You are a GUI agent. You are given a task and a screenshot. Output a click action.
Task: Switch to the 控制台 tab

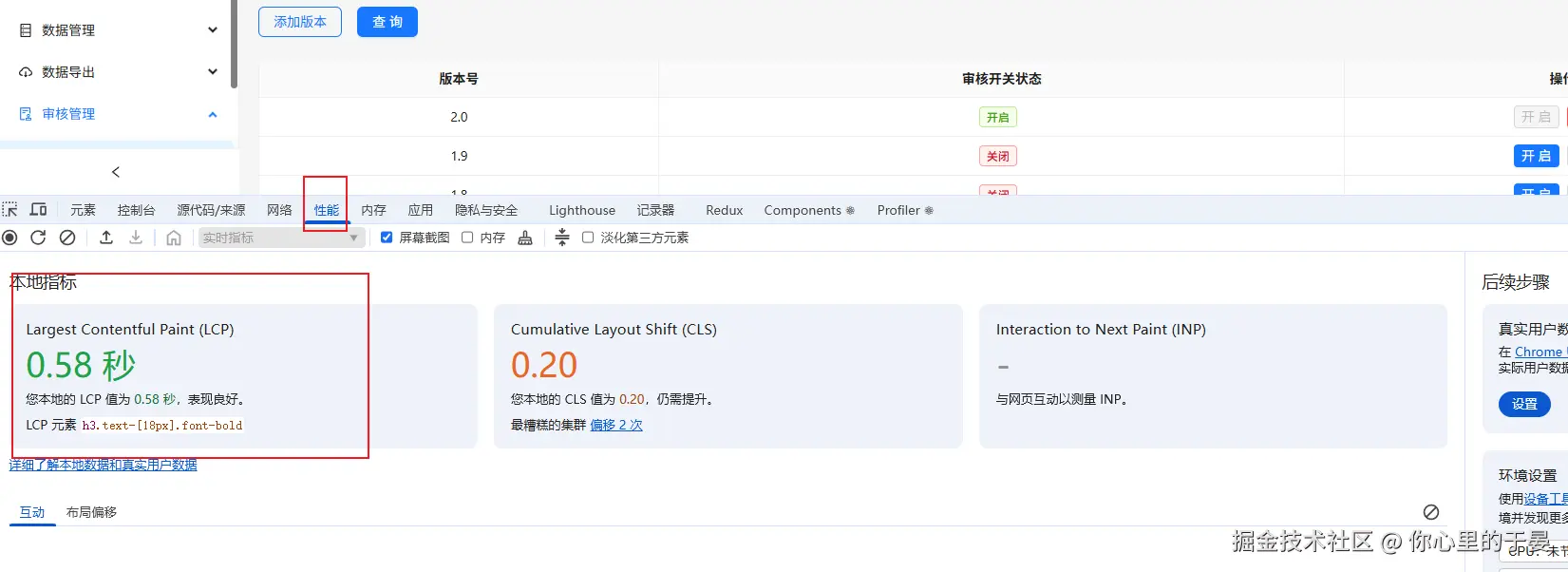point(136,210)
